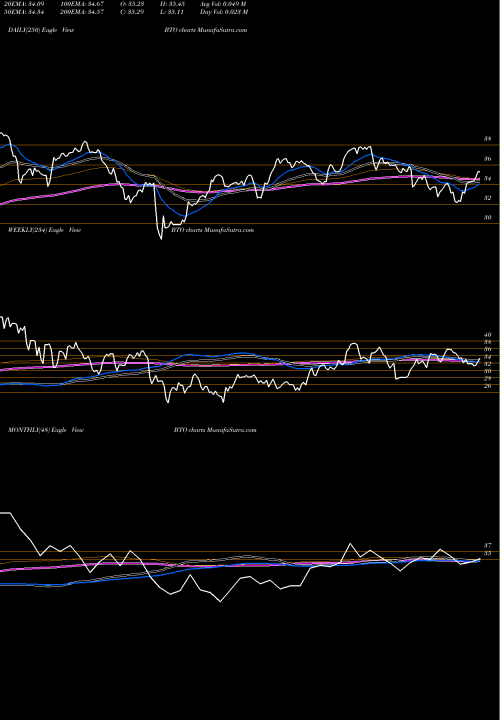The height and width of the screenshot is (720, 500).
Task: Click the 26 axis label on weekly chart
Action: (488, 386)
